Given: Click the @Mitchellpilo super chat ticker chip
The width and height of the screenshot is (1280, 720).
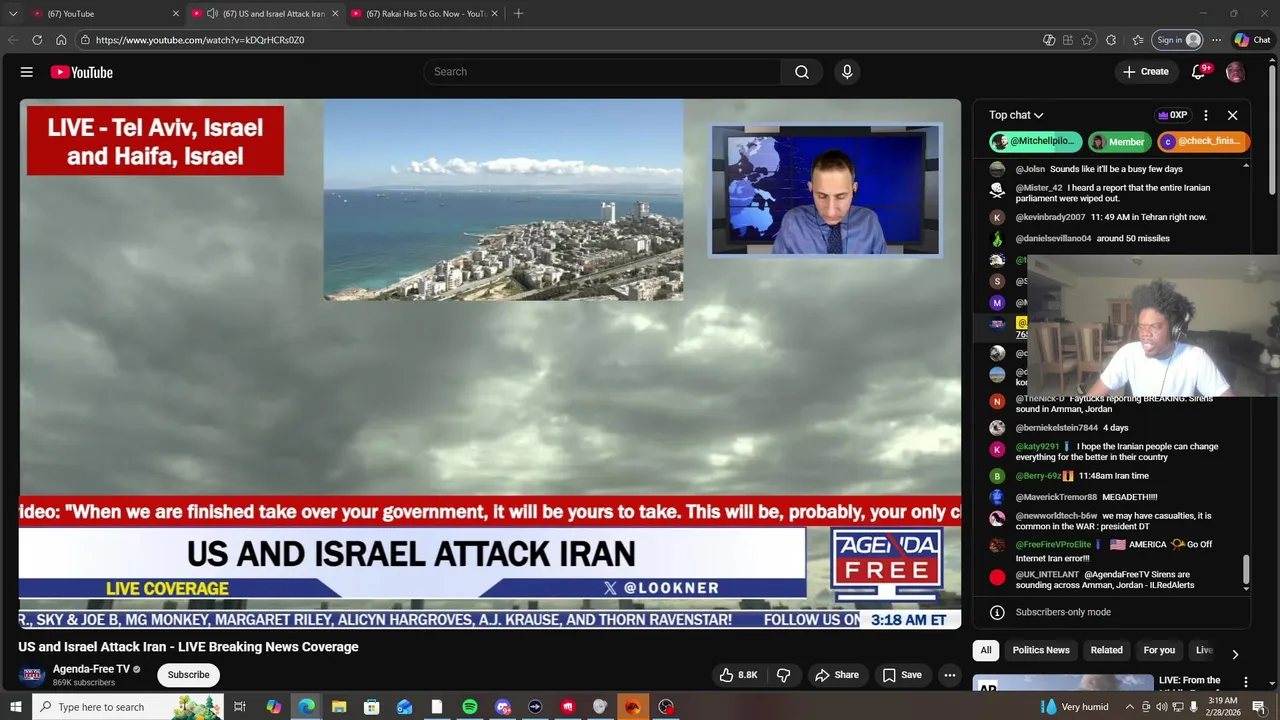Looking at the screenshot, I should [x=1035, y=141].
